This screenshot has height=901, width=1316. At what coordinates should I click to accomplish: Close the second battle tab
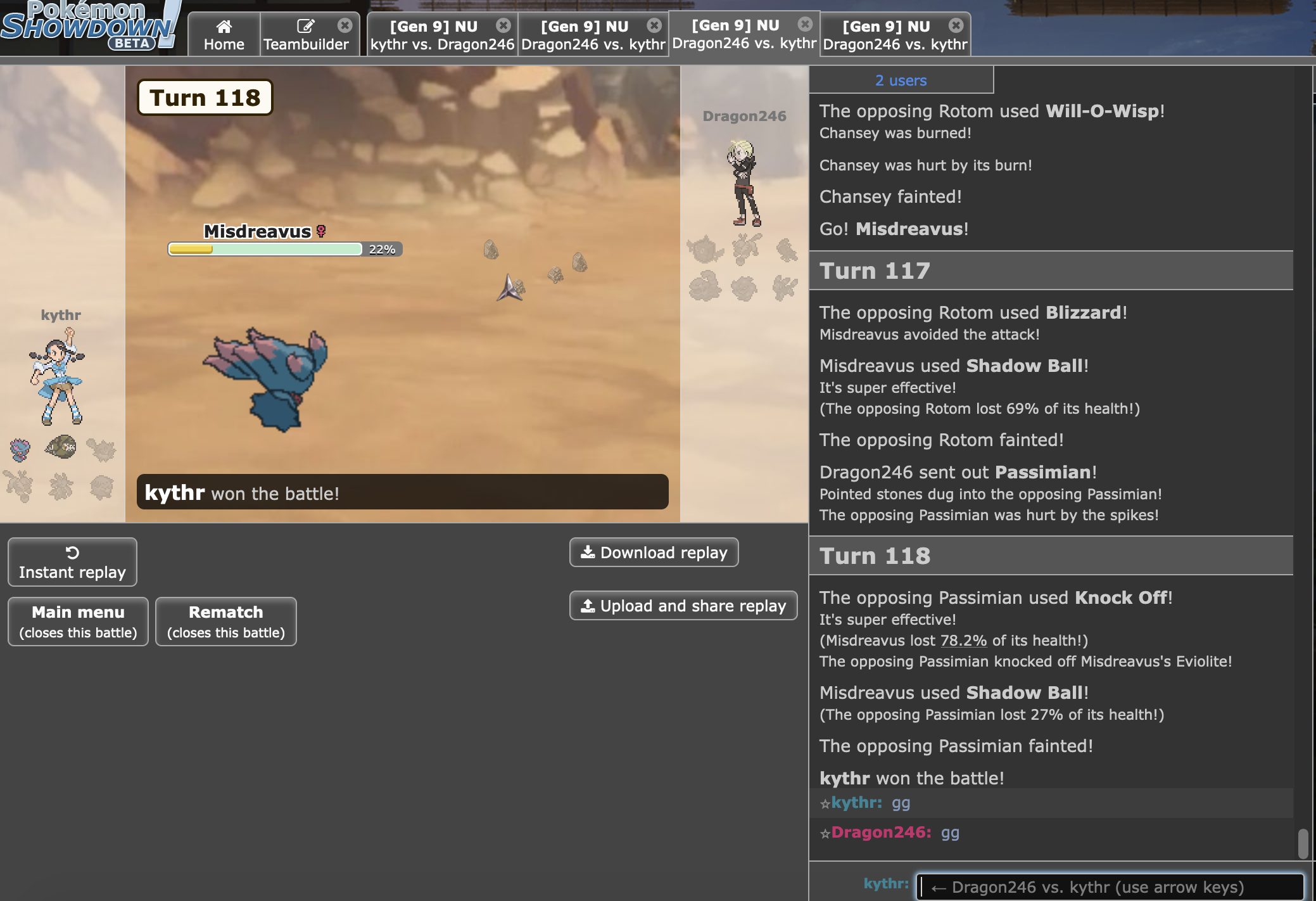(654, 25)
